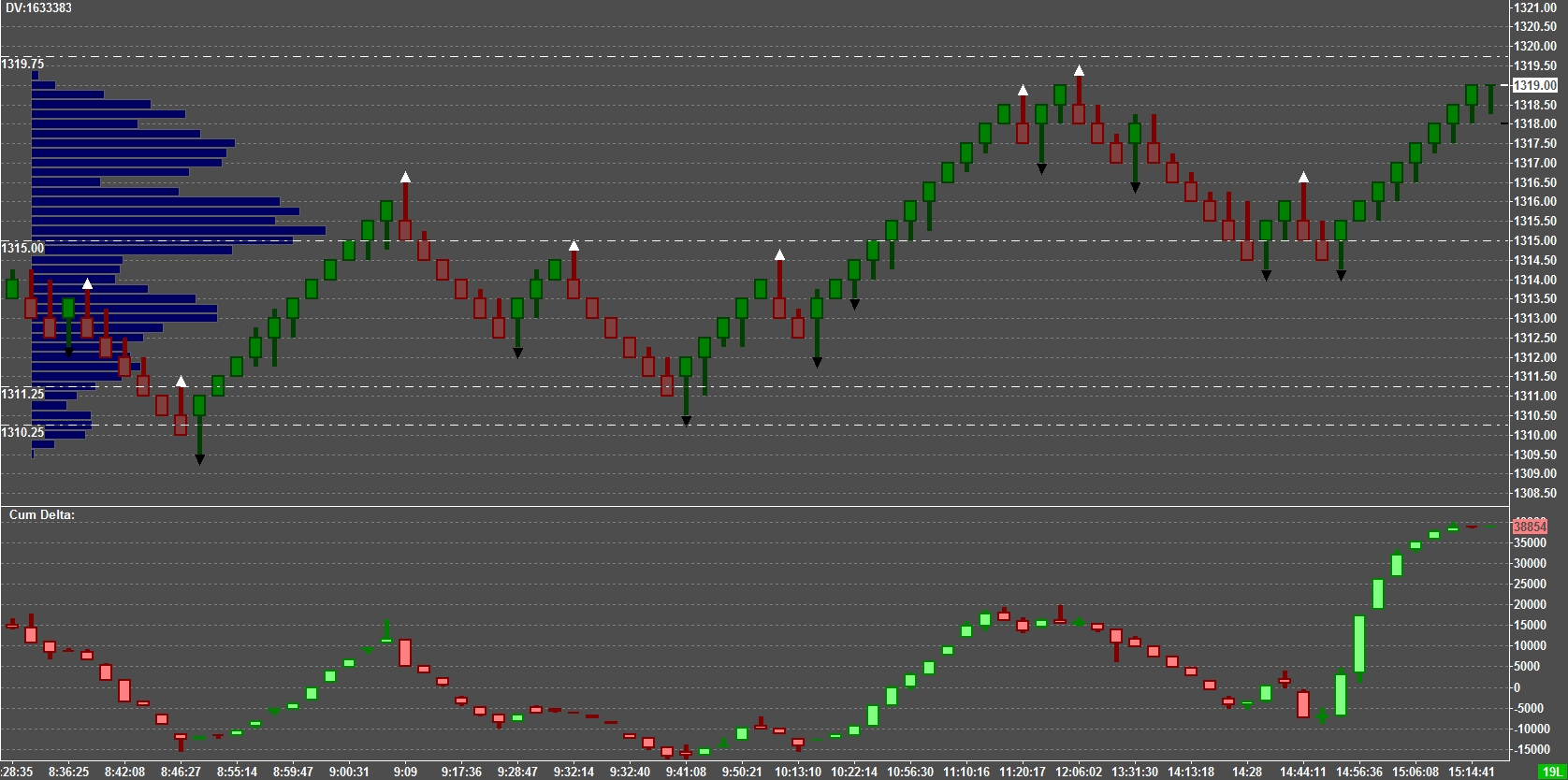1568x780 pixels.
Task: Click the 10:13:10 time label
Action: 798,772
